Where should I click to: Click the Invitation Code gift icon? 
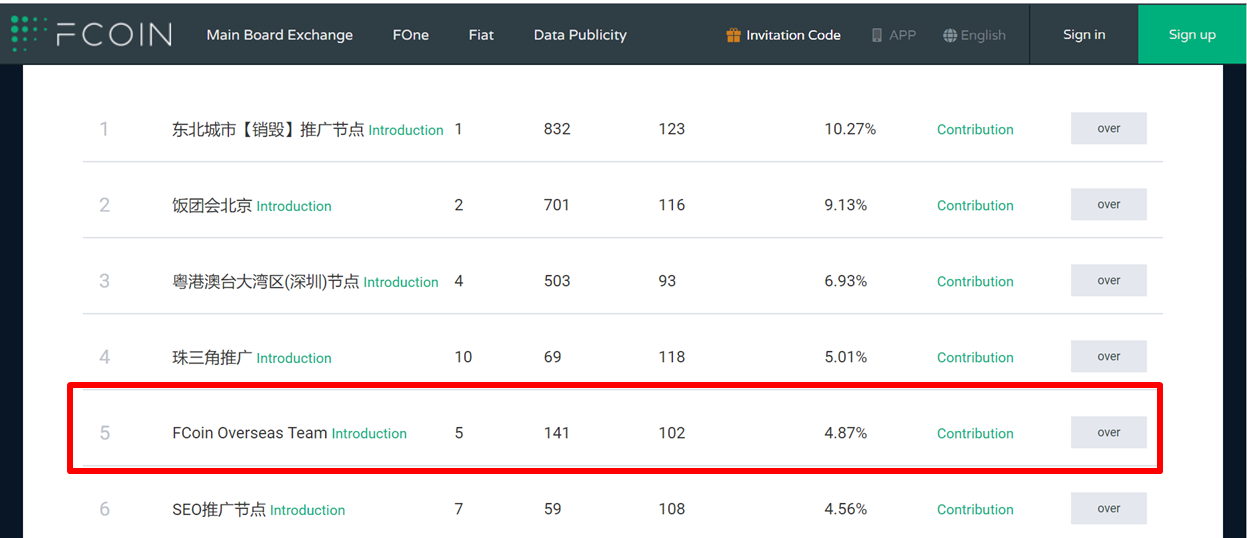[733, 35]
